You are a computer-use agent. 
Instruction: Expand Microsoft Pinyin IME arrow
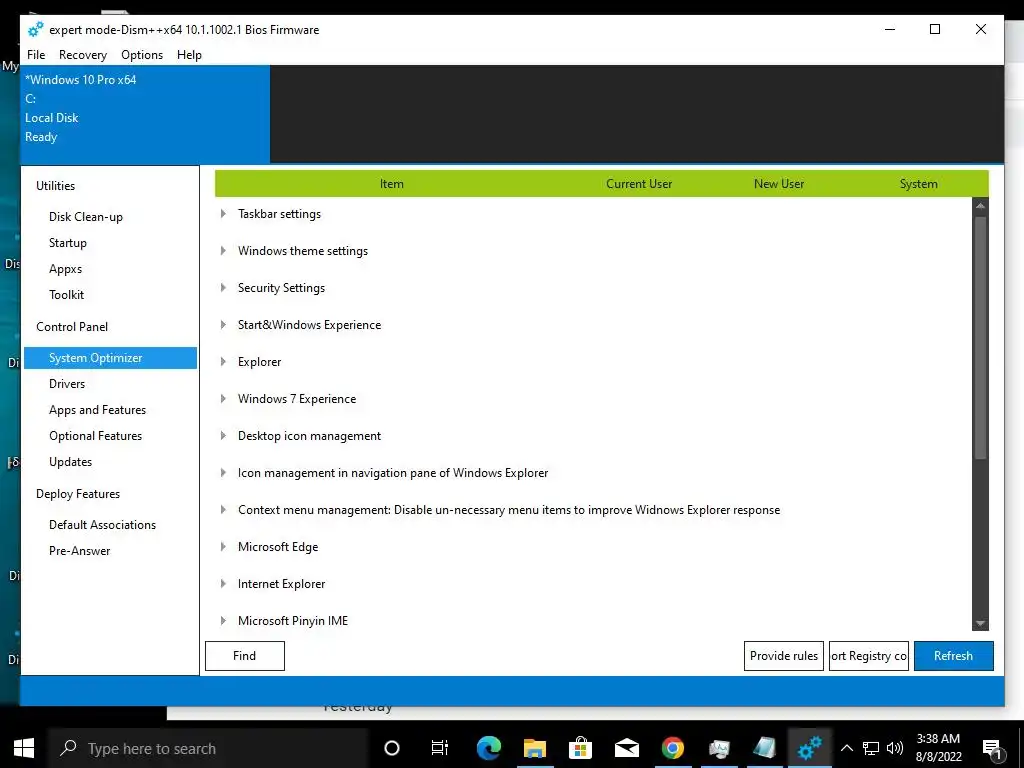click(x=223, y=620)
